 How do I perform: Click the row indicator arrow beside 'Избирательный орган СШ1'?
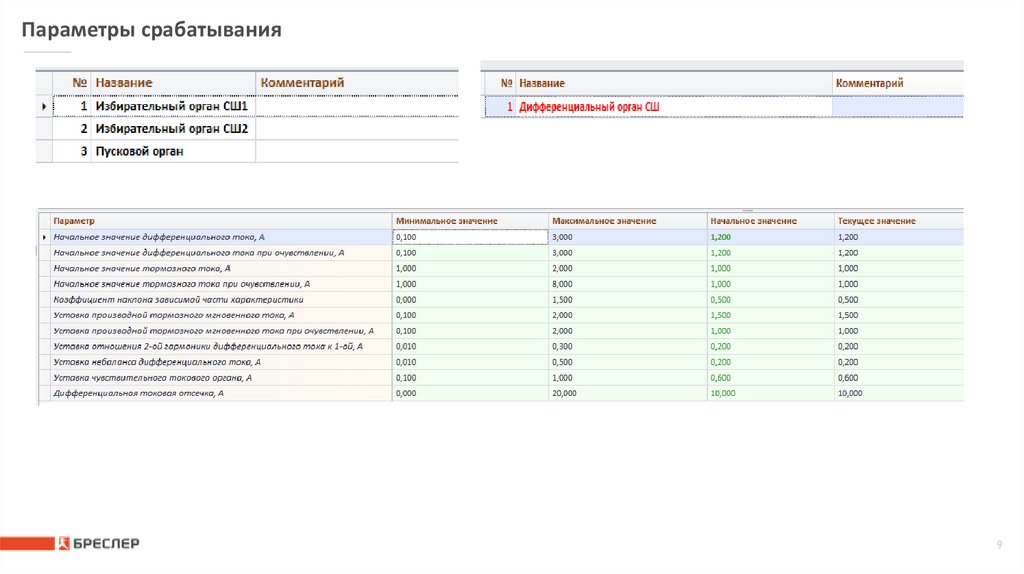44,106
